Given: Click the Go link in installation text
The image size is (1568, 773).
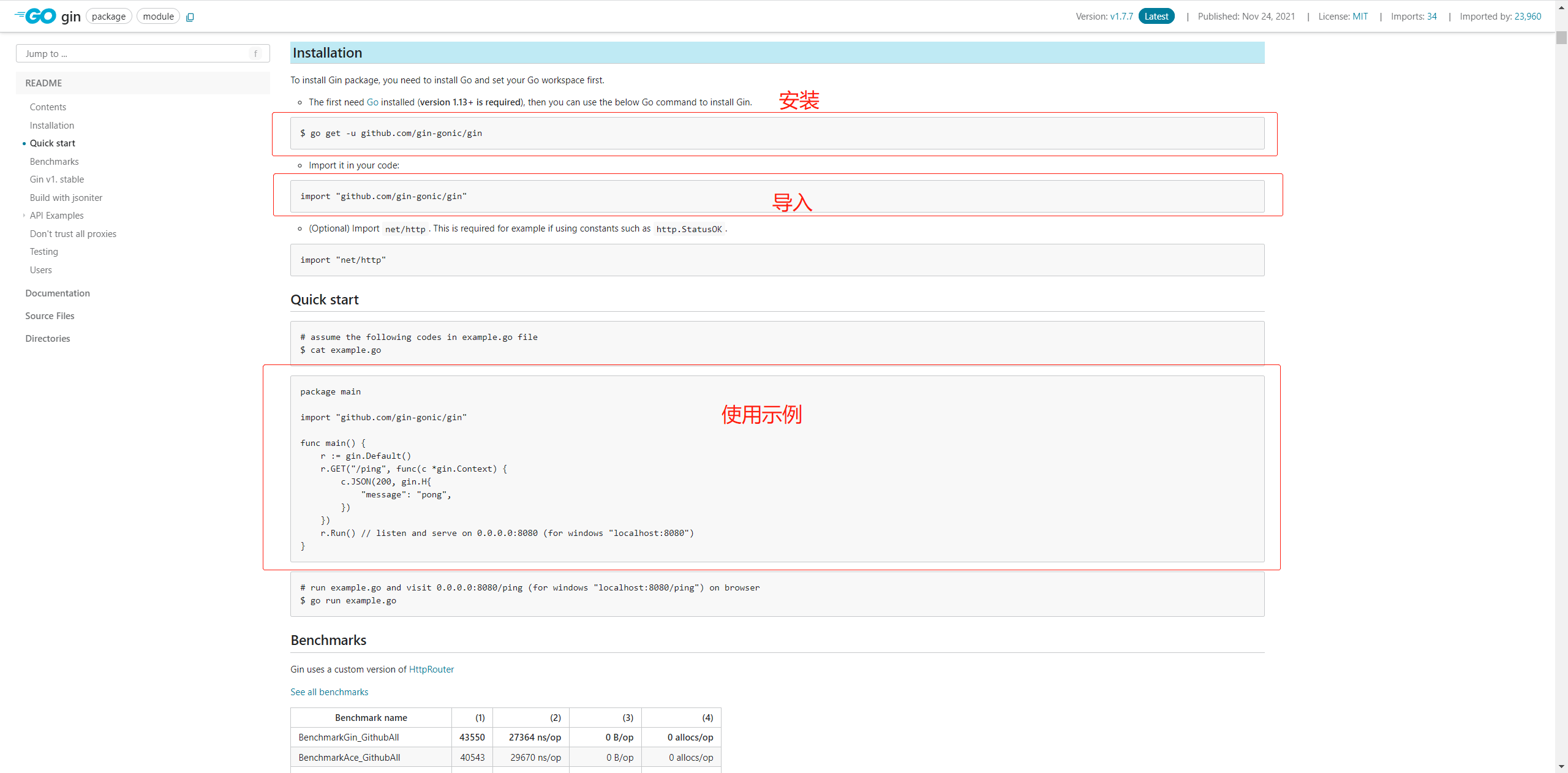Looking at the screenshot, I should [x=372, y=102].
